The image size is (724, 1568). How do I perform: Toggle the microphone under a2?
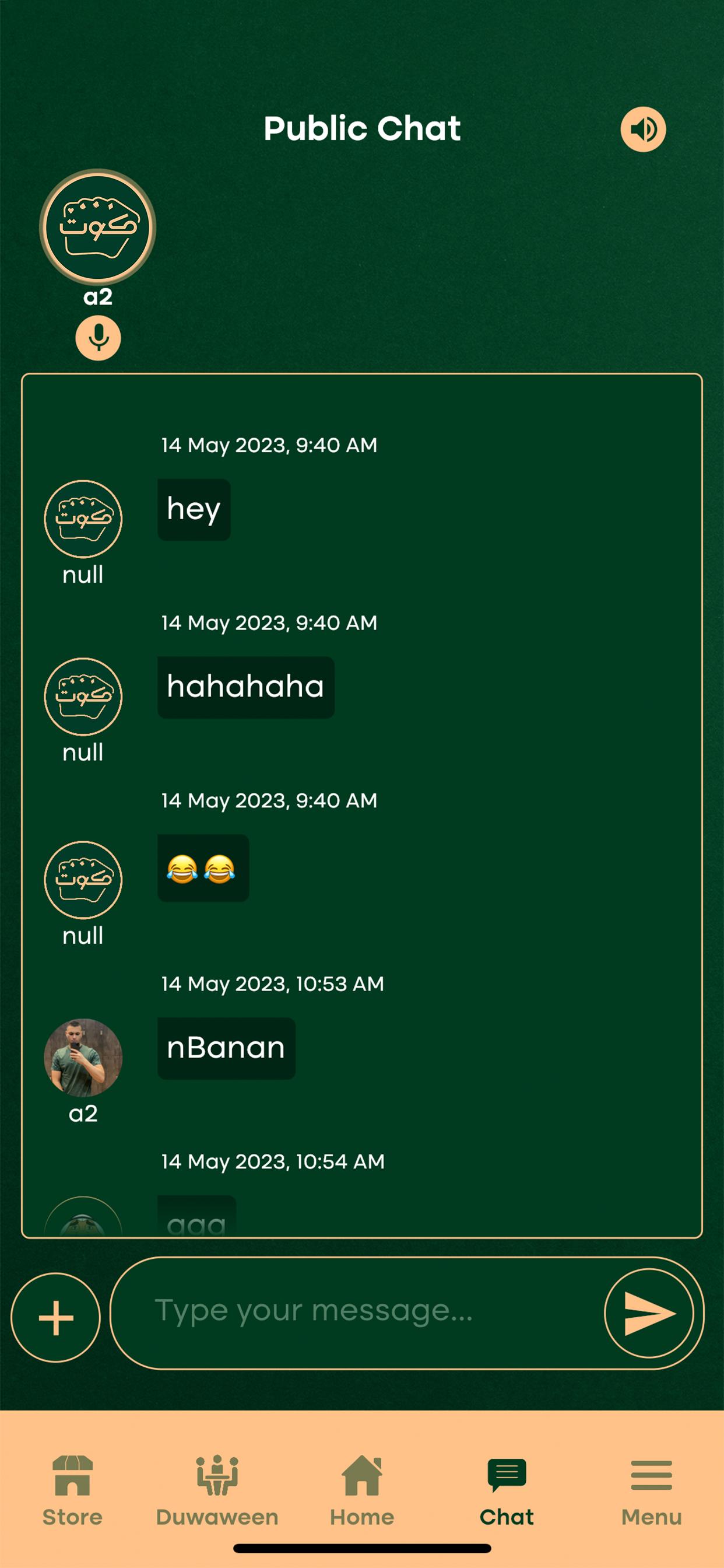(98, 338)
